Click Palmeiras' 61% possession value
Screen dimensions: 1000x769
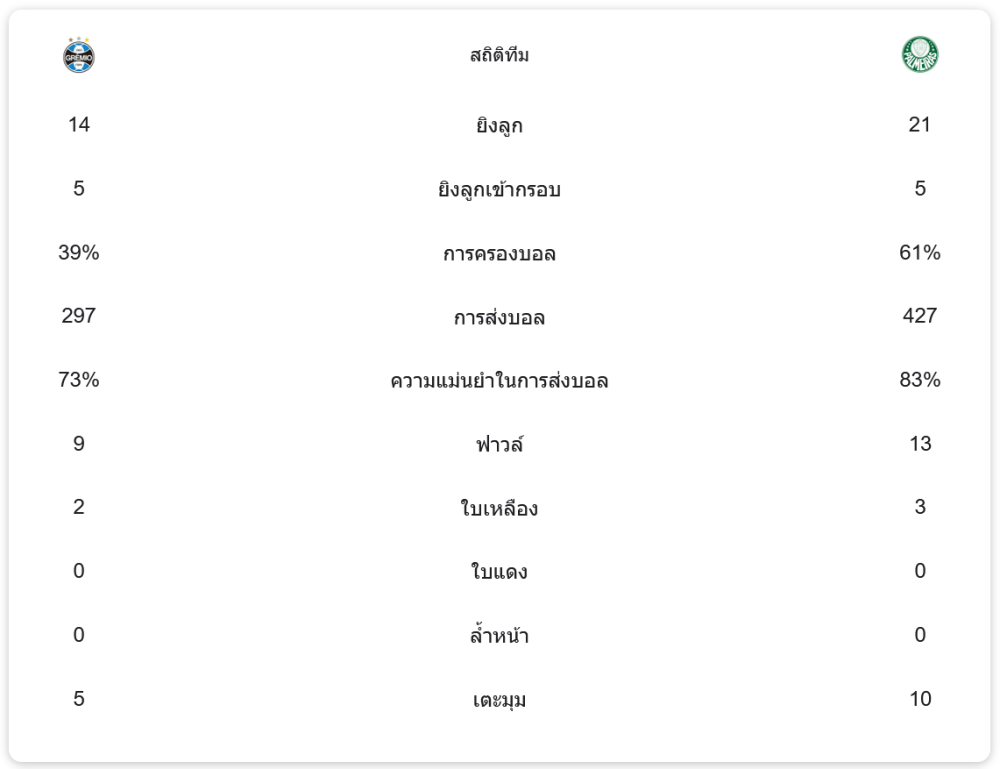click(x=920, y=253)
